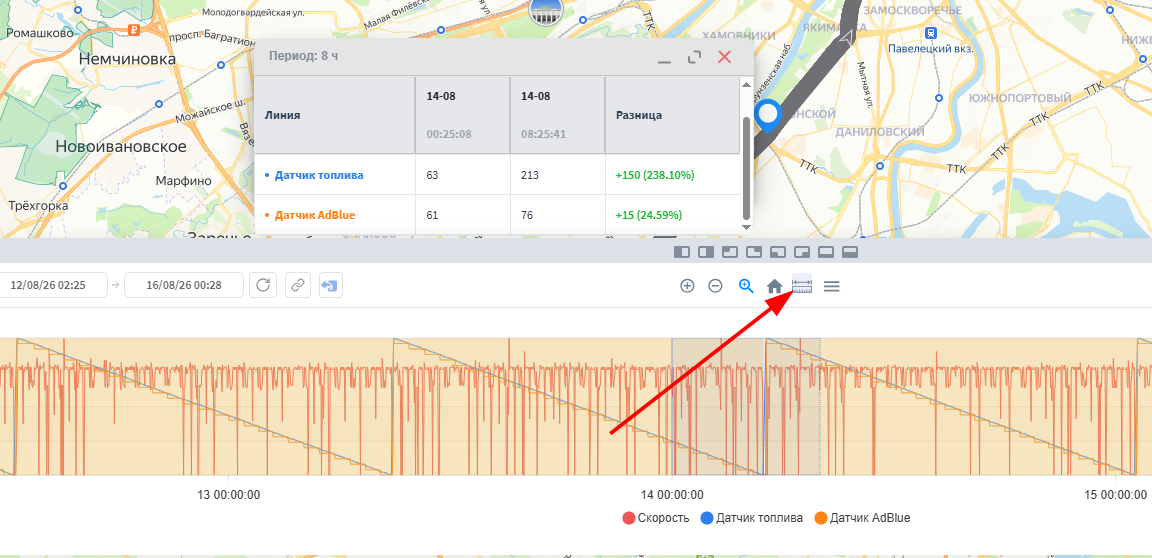Click the +150 (238.10%) difference value
The height and width of the screenshot is (558, 1152).
pos(655,175)
